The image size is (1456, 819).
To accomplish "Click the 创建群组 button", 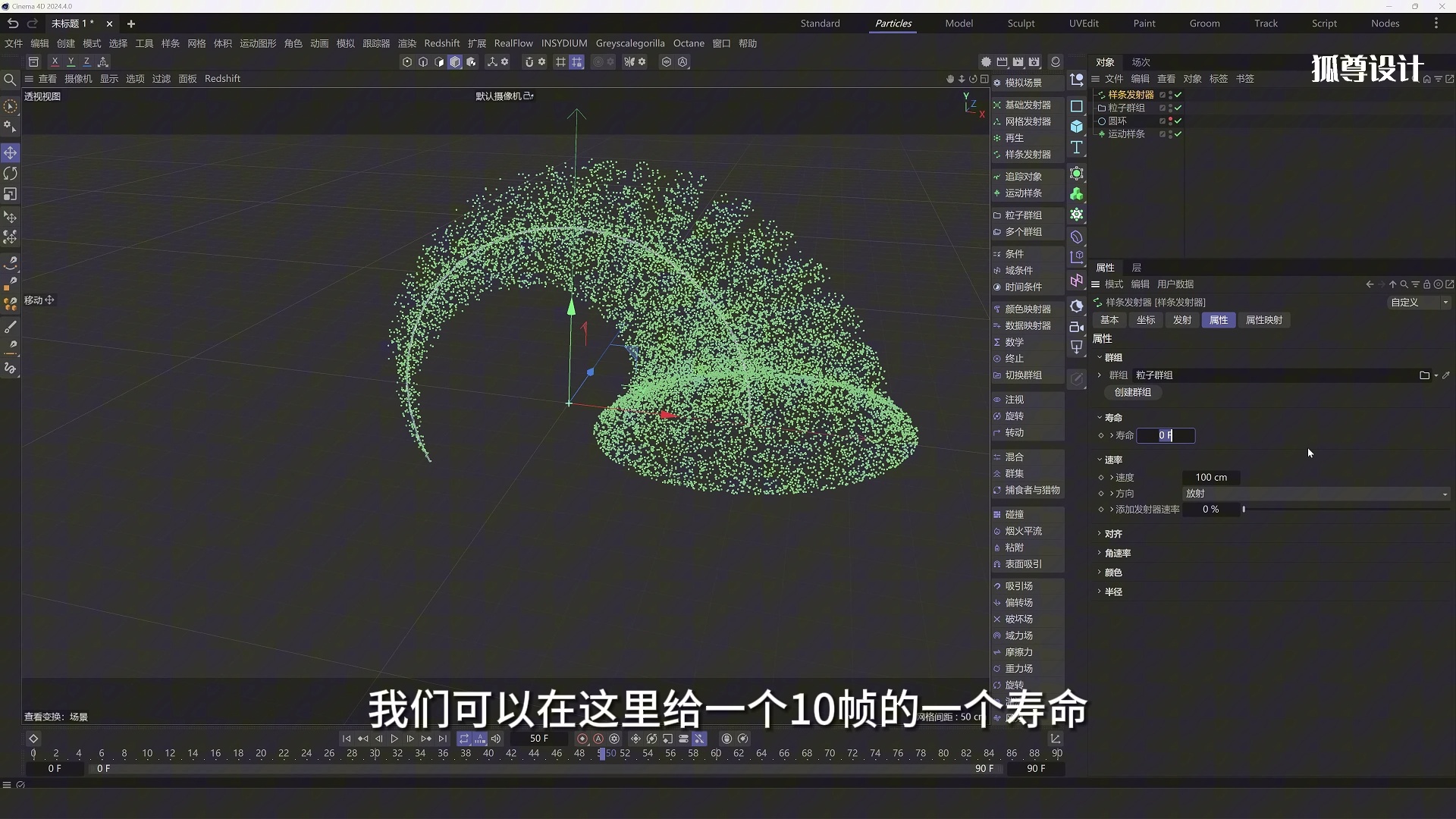I will (x=1133, y=393).
